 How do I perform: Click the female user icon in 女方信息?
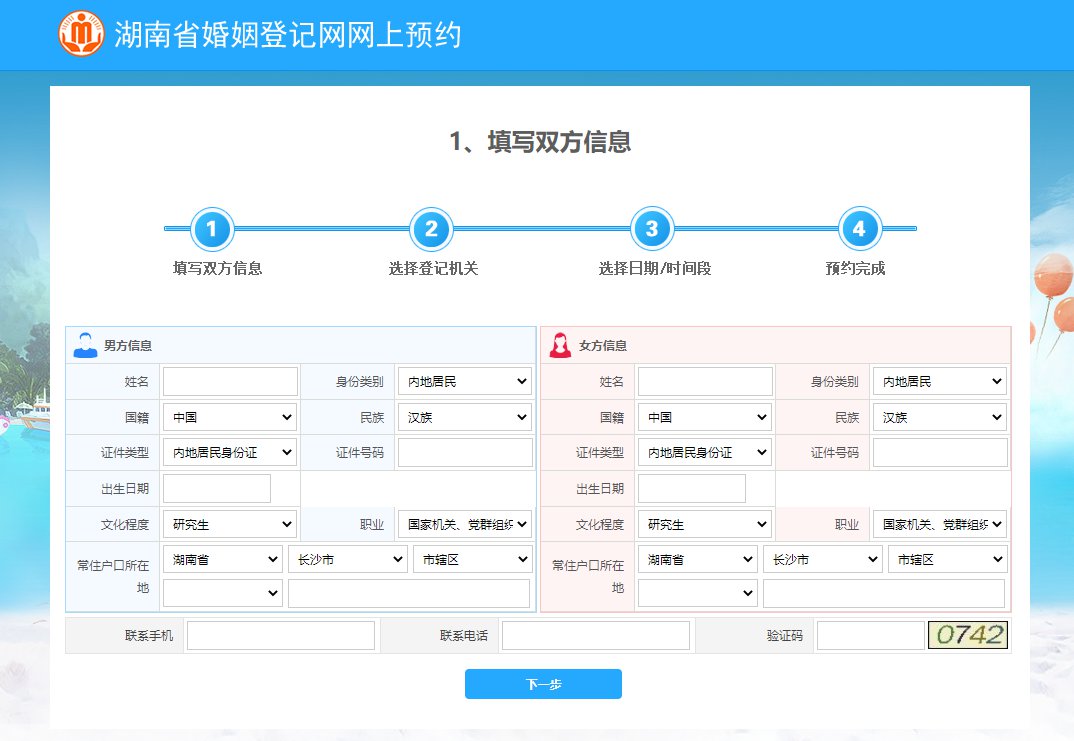click(x=560, y=345)
